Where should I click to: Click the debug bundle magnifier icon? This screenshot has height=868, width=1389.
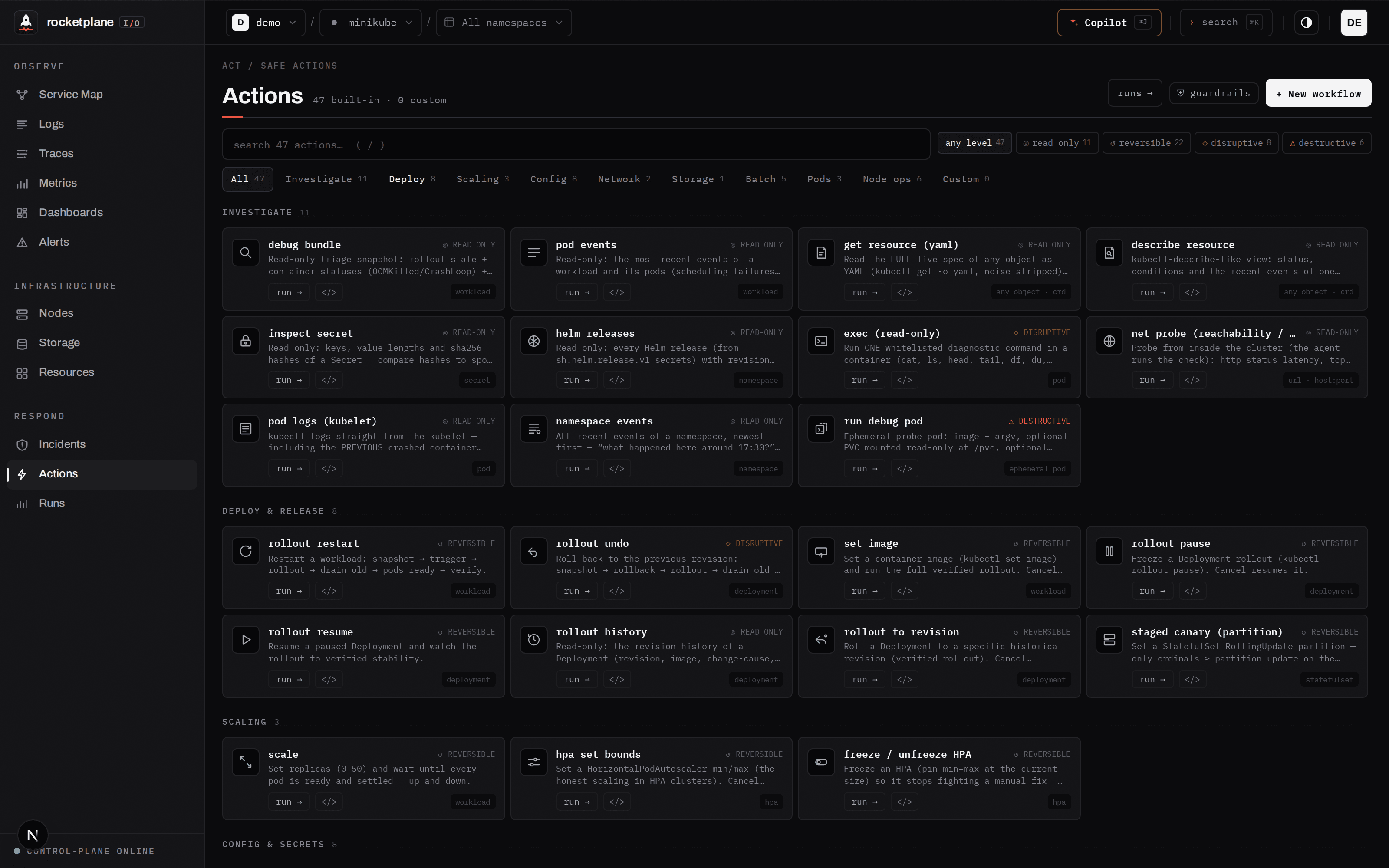246,253
